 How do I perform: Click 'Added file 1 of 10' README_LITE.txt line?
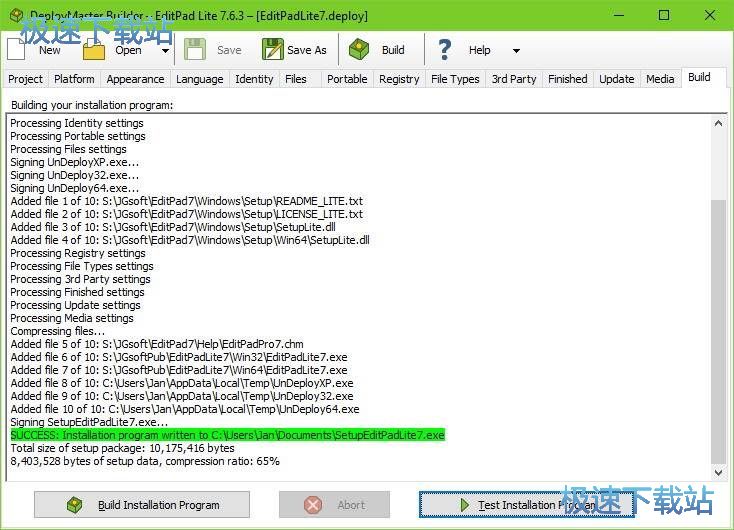click(186, 201)
